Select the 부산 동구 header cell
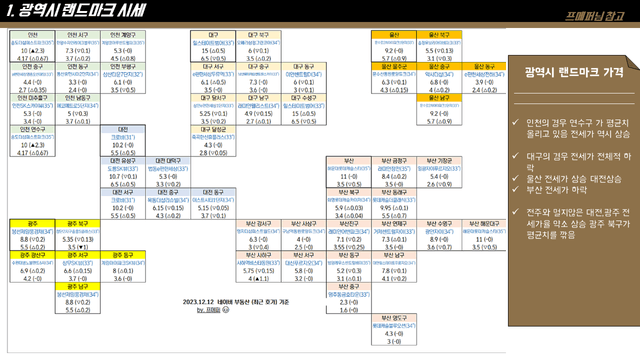640x360 pixels. [349, 255]
